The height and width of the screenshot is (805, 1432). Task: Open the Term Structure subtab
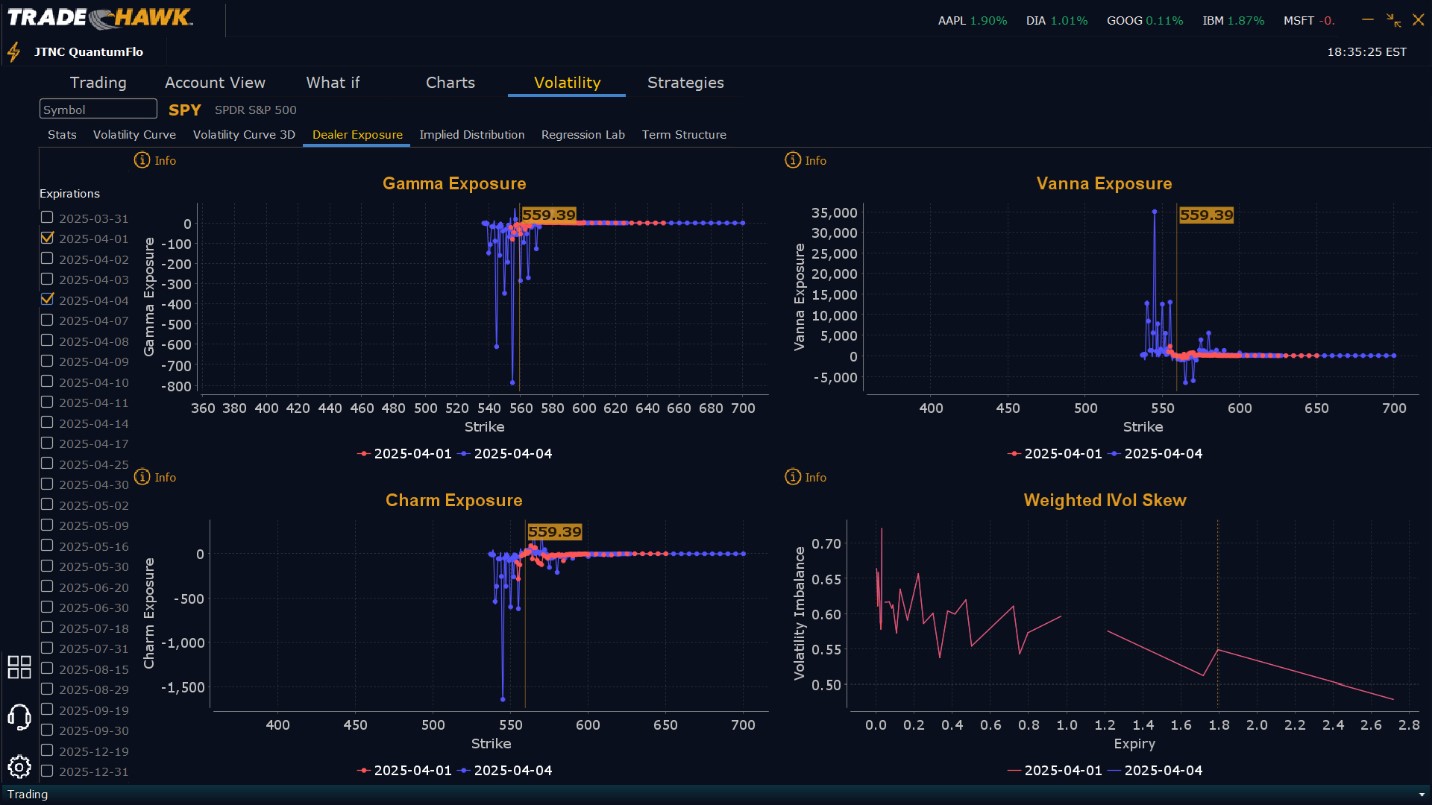pos(684,134)
